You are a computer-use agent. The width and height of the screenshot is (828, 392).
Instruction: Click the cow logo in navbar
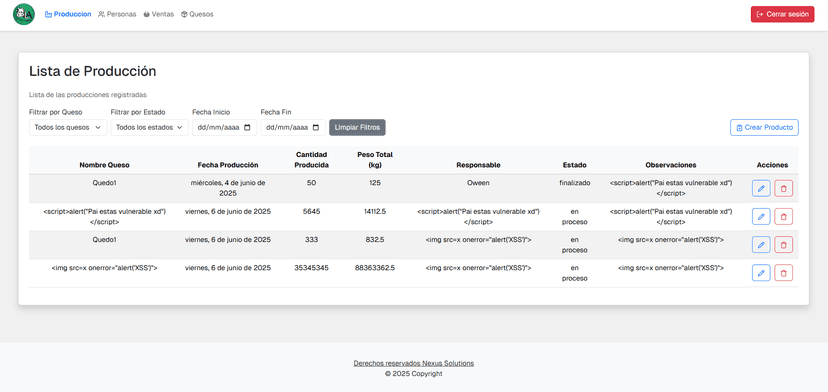[x=23, y=14]
